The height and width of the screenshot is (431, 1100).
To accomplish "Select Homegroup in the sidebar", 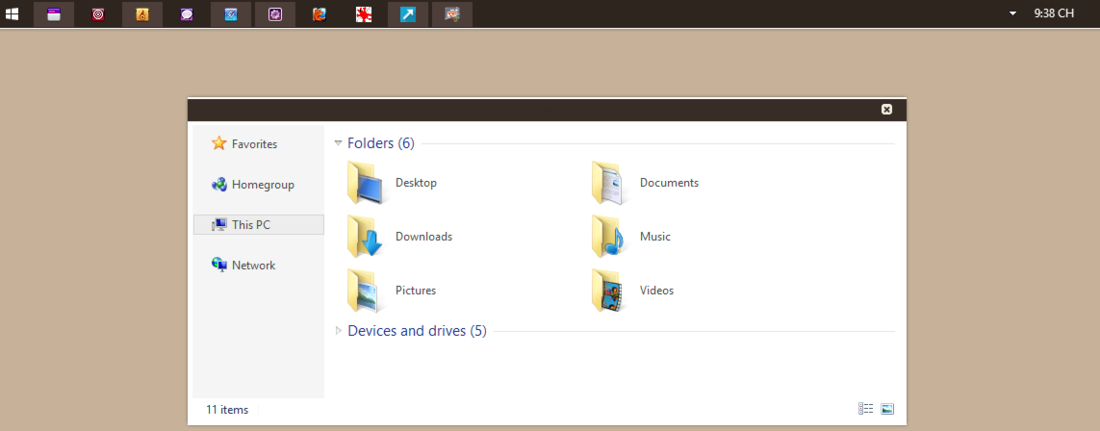I will (x=253, y=185).
